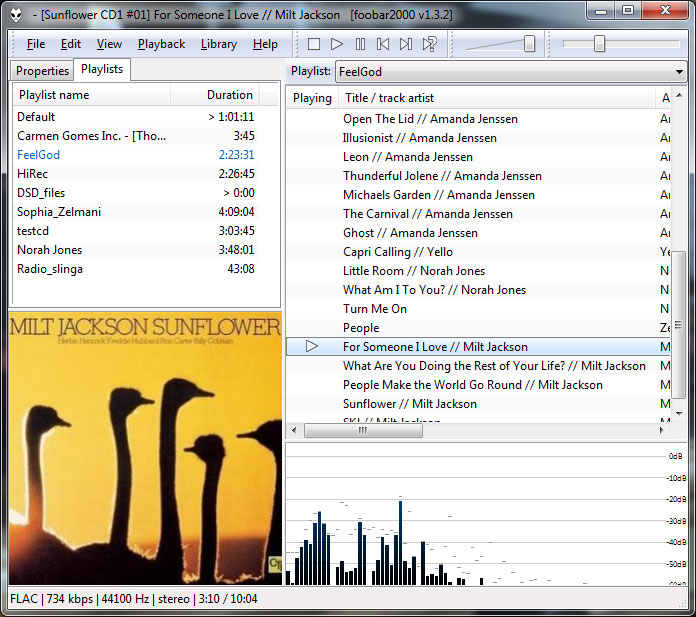Viewport: 696px width, 617px height.
Task: Click the scroll right arrow of playlist
Action: tap(662, 430)
